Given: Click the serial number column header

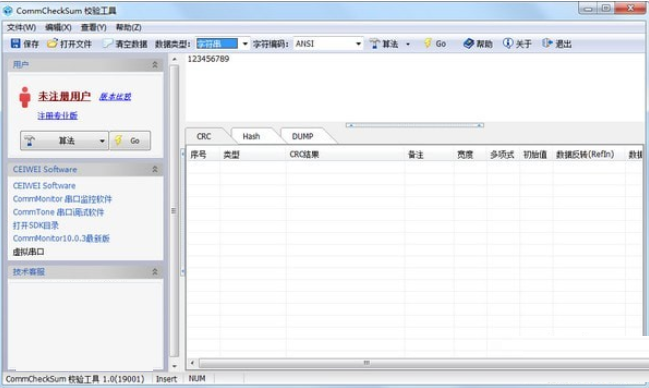Looking at the screenshot, I should (203, 155).
